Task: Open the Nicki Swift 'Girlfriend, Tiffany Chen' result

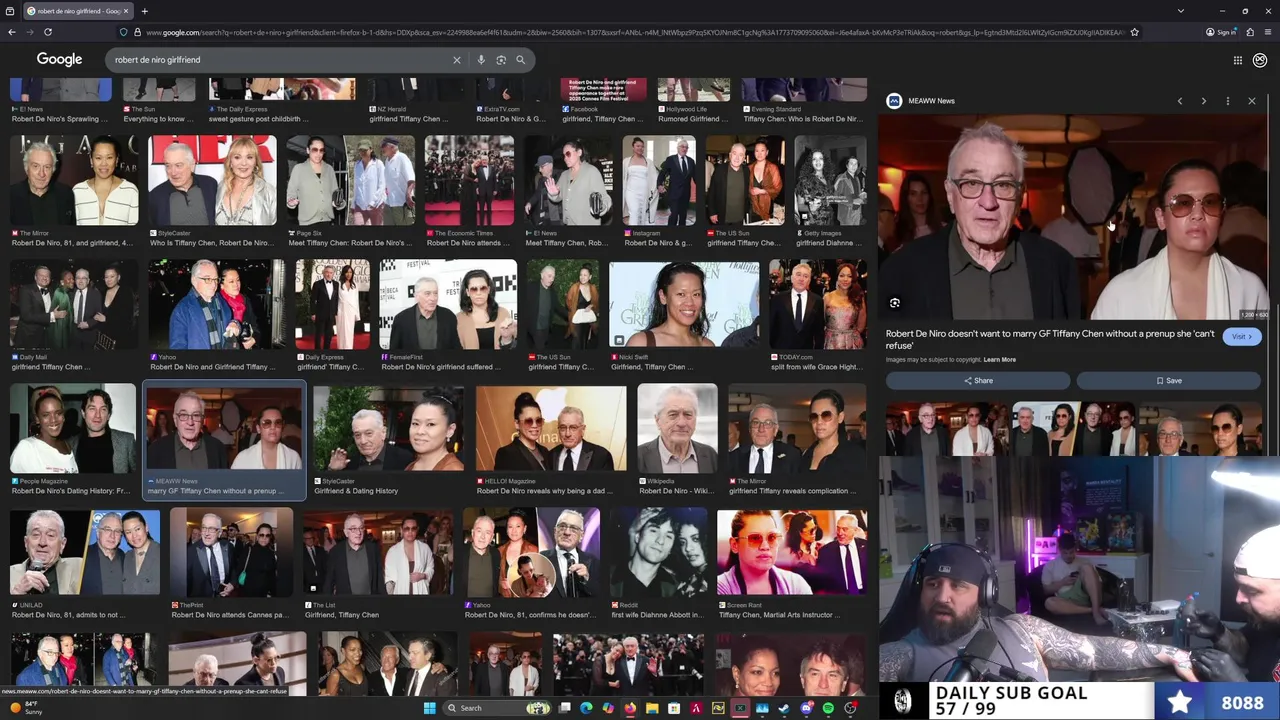Action: (684, 315)
